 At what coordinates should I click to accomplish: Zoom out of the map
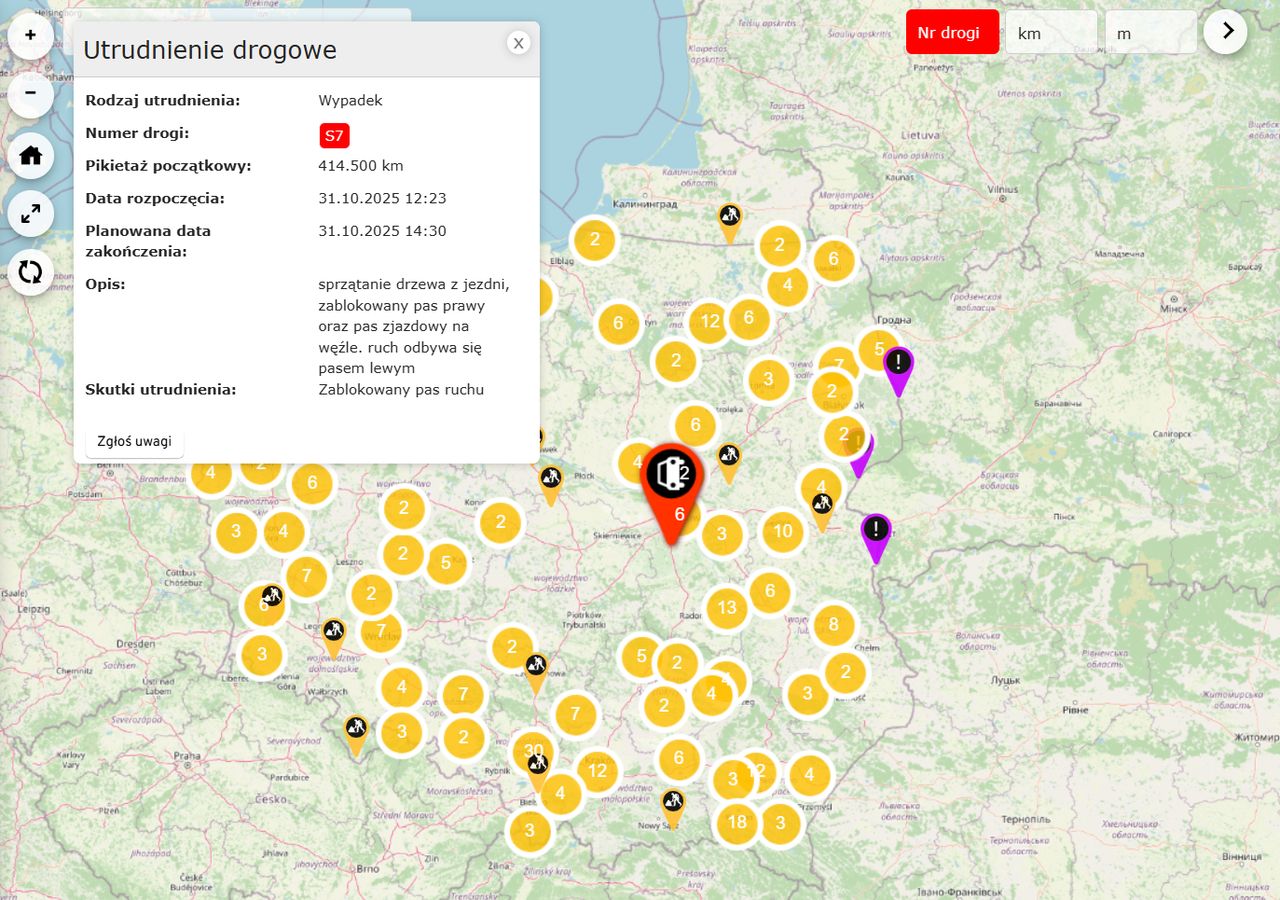click(30, 95)
